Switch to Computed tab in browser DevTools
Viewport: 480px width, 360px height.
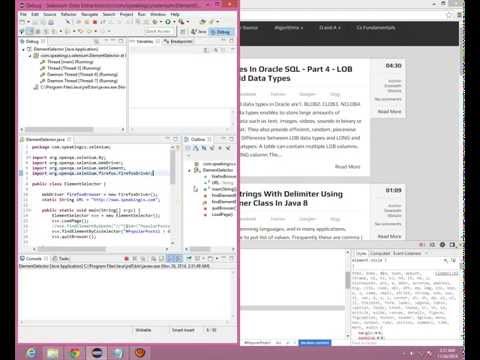pyautogui.click(x=380, y=253)
